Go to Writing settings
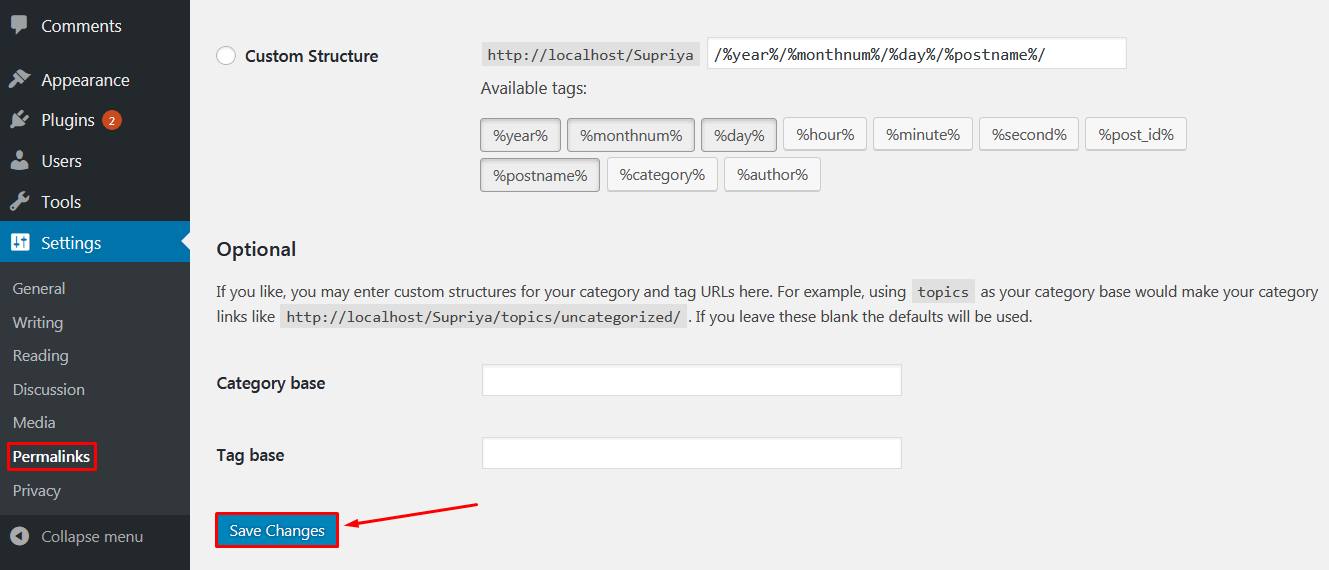The height and width of the screenshot is (570, 1329). (38, 323)
